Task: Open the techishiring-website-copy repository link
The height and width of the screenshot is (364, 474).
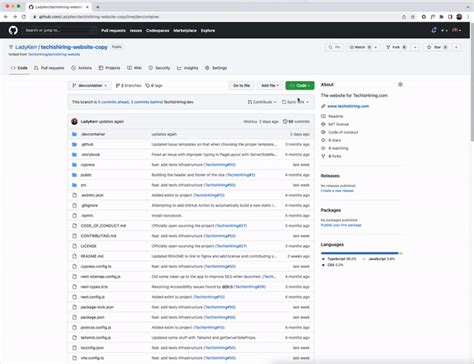Action: point(74,47)
